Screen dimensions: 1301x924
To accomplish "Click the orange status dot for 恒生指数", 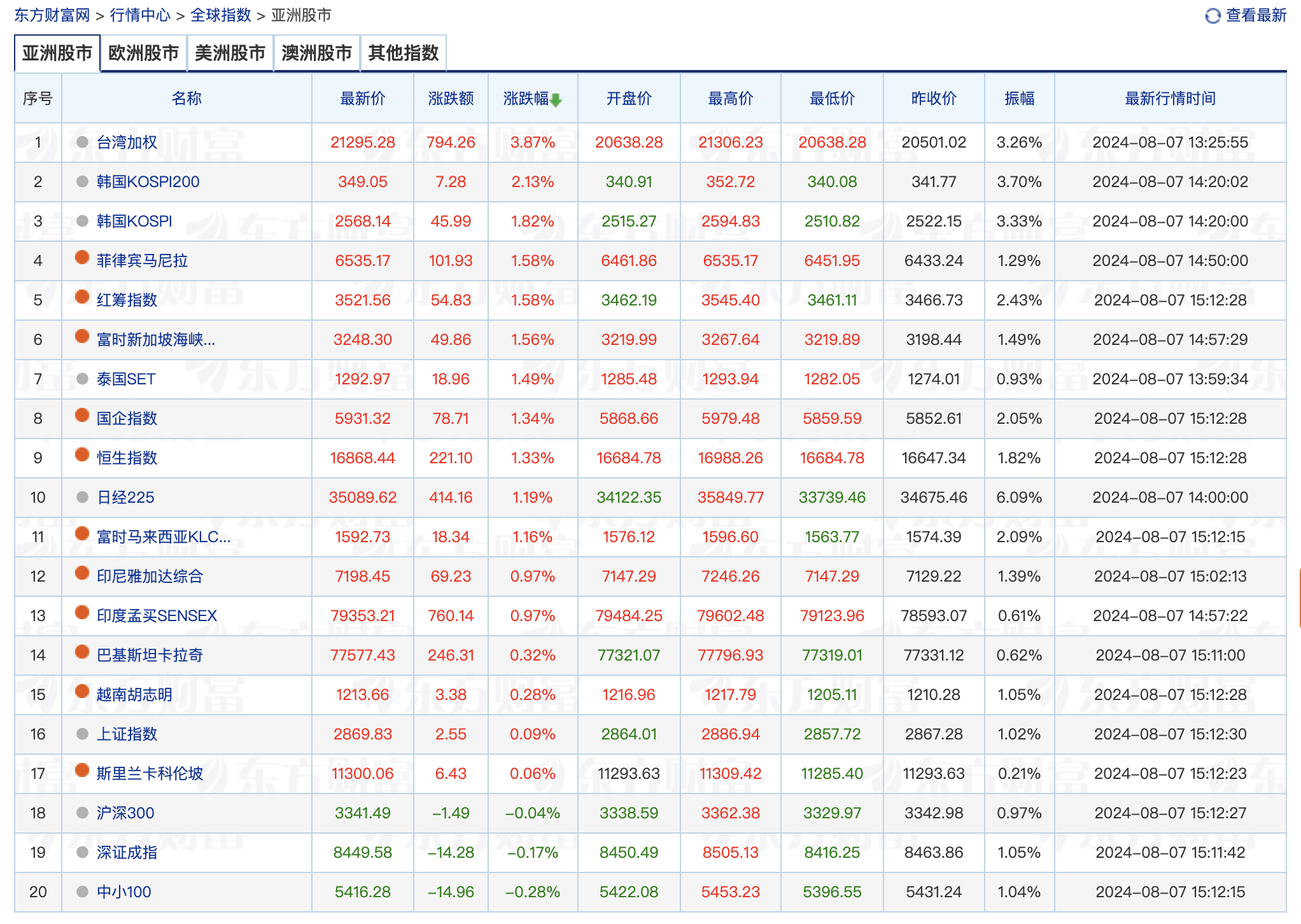I will pyautogui.click(x=82, y=454).
